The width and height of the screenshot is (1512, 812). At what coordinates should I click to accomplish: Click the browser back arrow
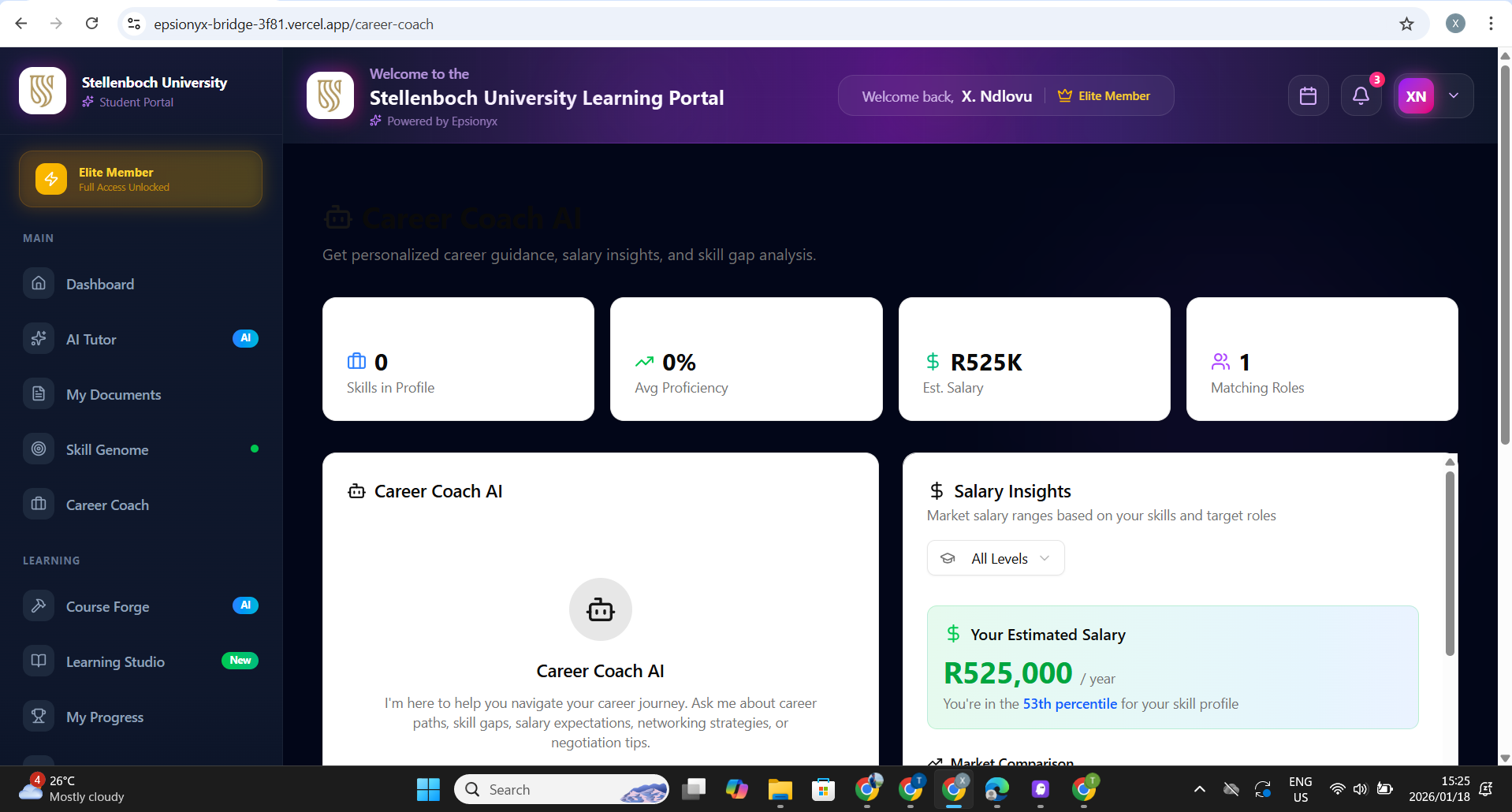[x=21, y=24]
